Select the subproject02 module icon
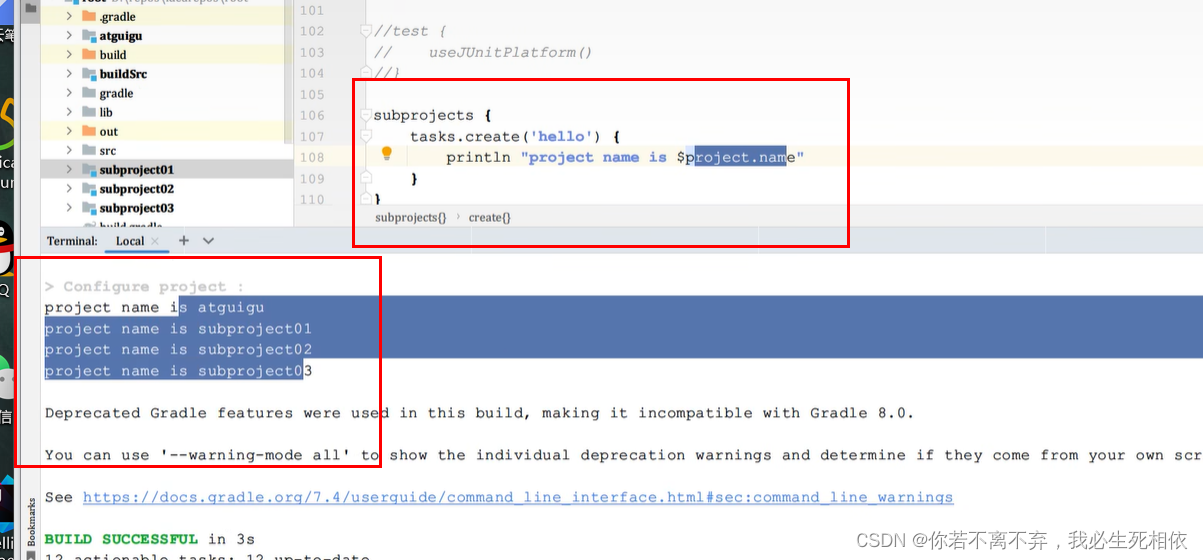This screenshot has width=1203, height=560. click(x=89, y=188)
